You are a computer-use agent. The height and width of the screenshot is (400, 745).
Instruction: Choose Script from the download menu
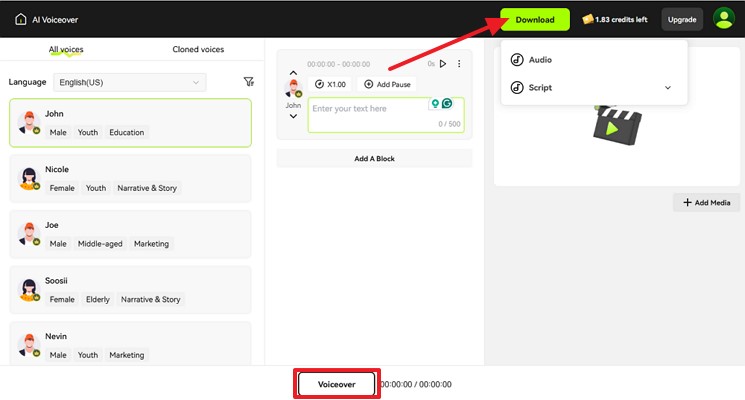click(594, 87)
